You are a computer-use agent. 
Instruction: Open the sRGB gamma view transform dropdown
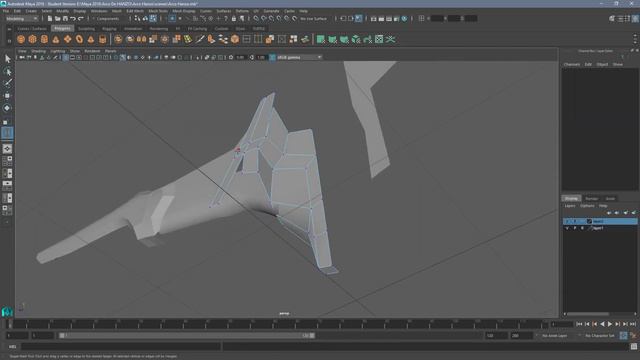click(299, 58)
